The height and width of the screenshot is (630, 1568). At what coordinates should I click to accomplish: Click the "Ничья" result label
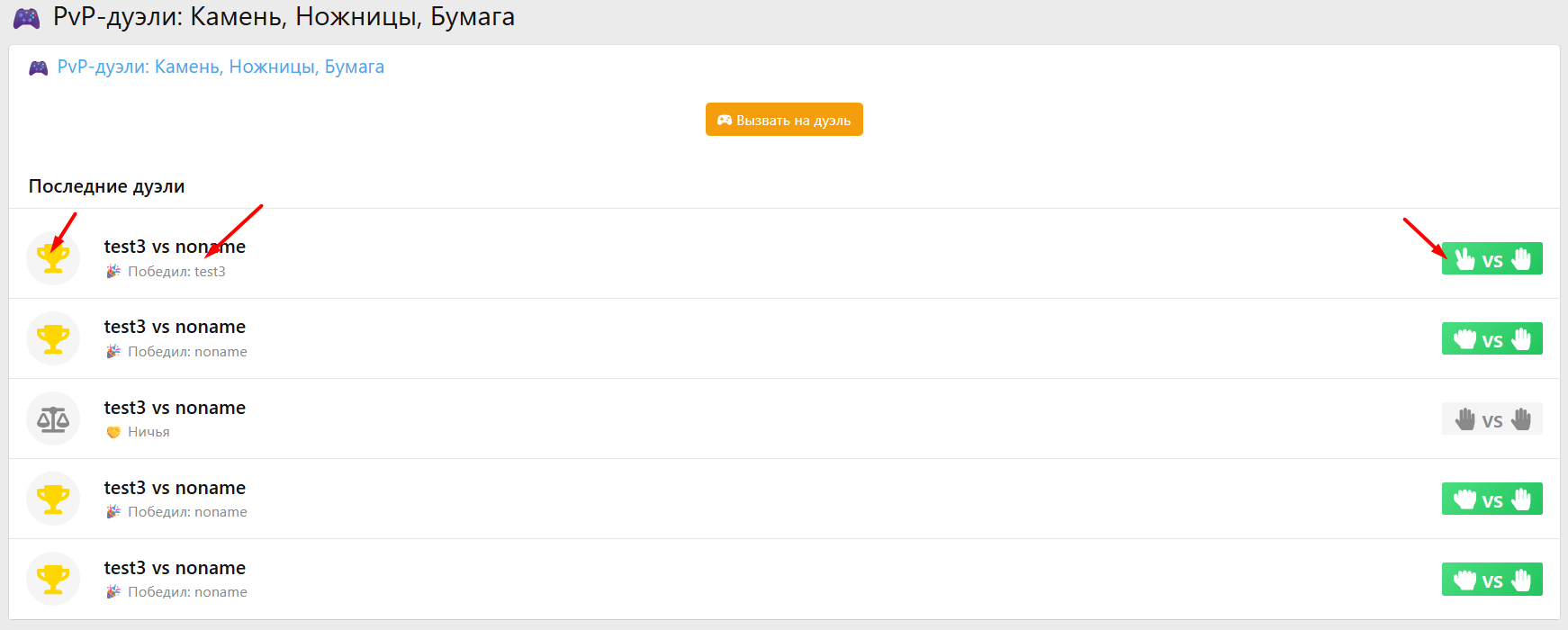click(x=149, y=432)
